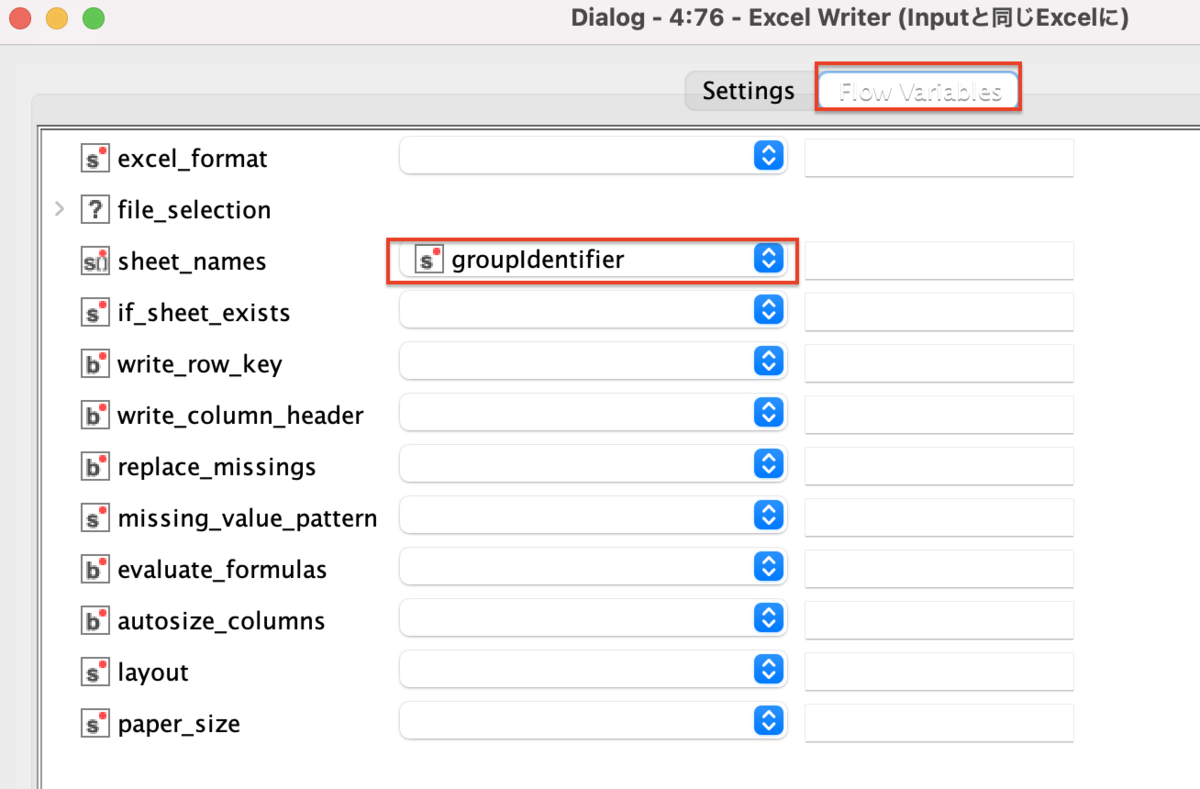
Task: Click the boolean icon beside write_column_header
Action: 95,414
